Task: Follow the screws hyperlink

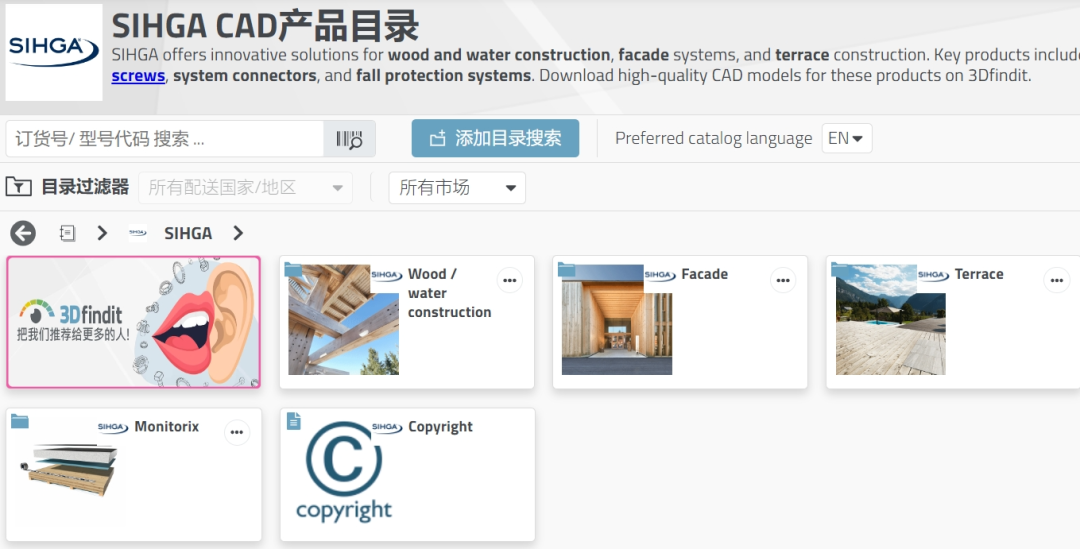Action: tap(138, 76)
